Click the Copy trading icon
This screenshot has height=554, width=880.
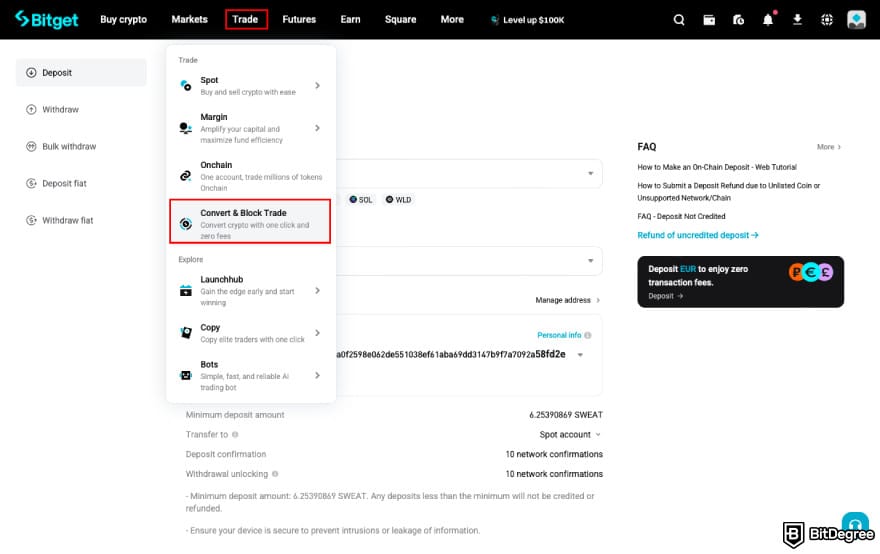tap(186, 332)
